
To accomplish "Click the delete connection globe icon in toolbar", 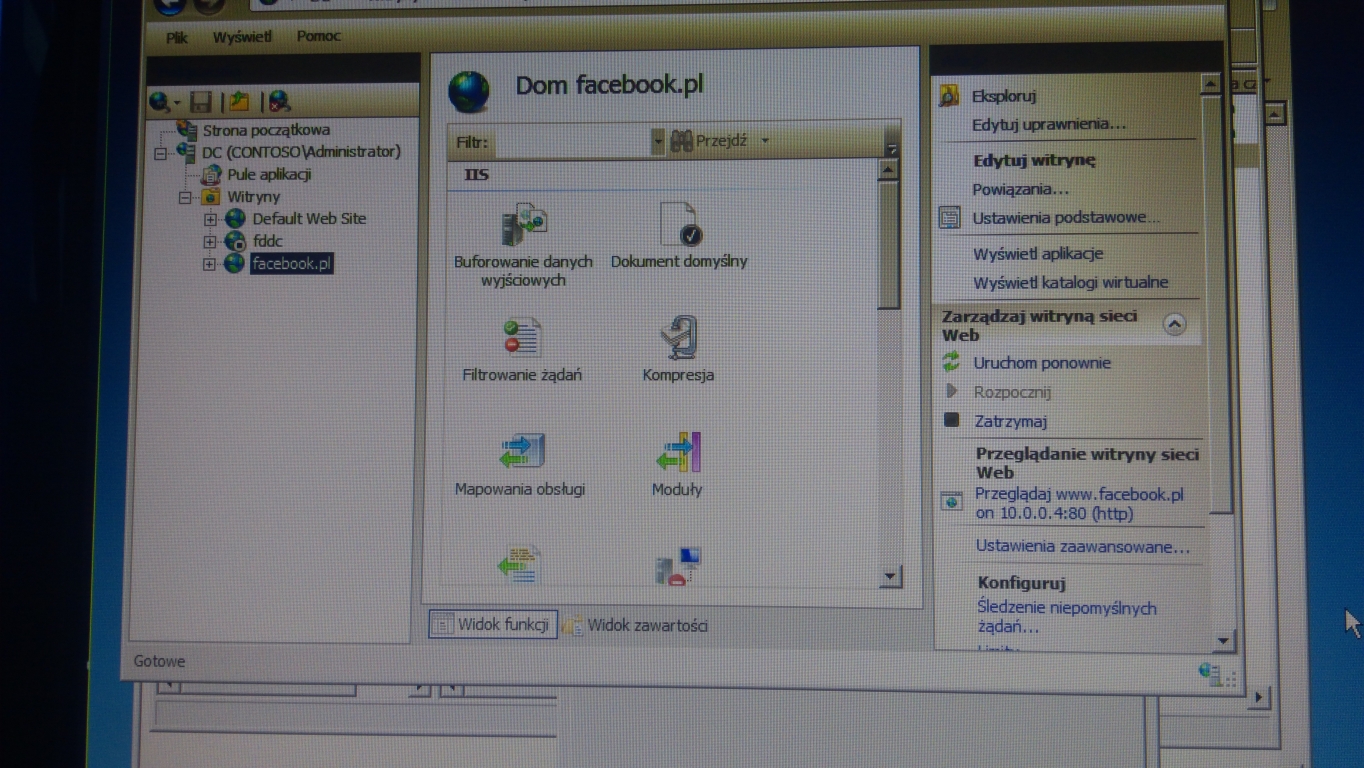I will click(279, 101).
